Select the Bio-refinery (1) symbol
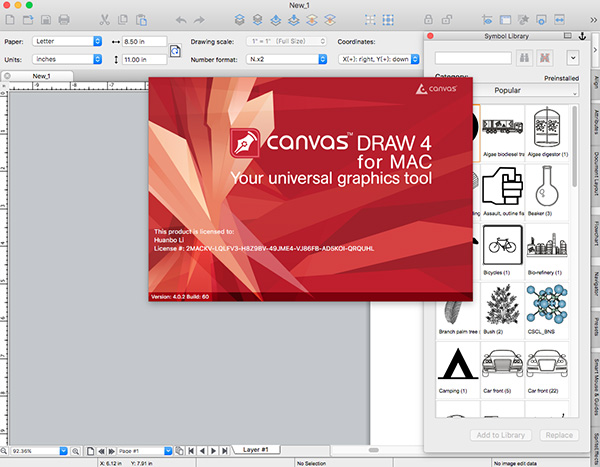The width and height of the screenshot is (600, 467). coord(547,250)
